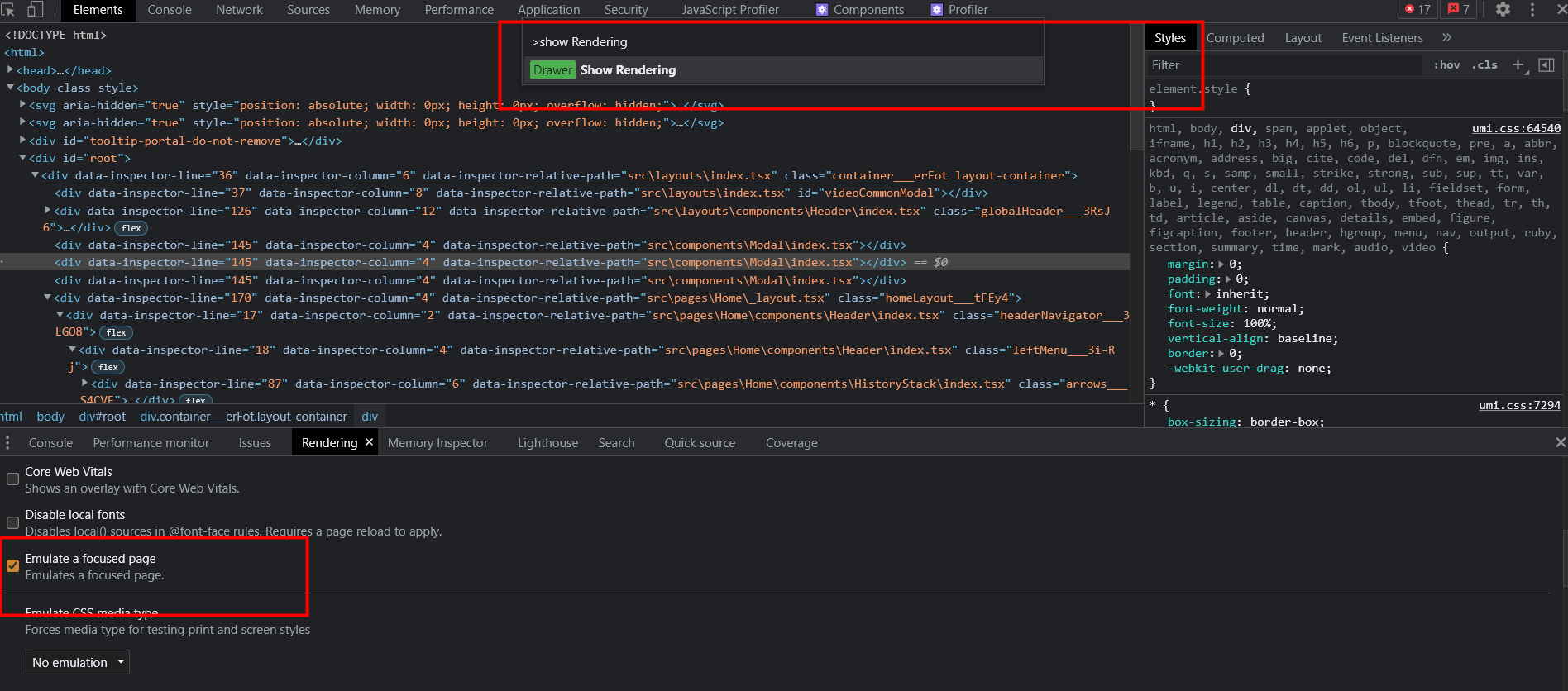Activate the inspect element picker icon
The height and width of the screenshot is (691, 1568).
click(x=8, y=9)
